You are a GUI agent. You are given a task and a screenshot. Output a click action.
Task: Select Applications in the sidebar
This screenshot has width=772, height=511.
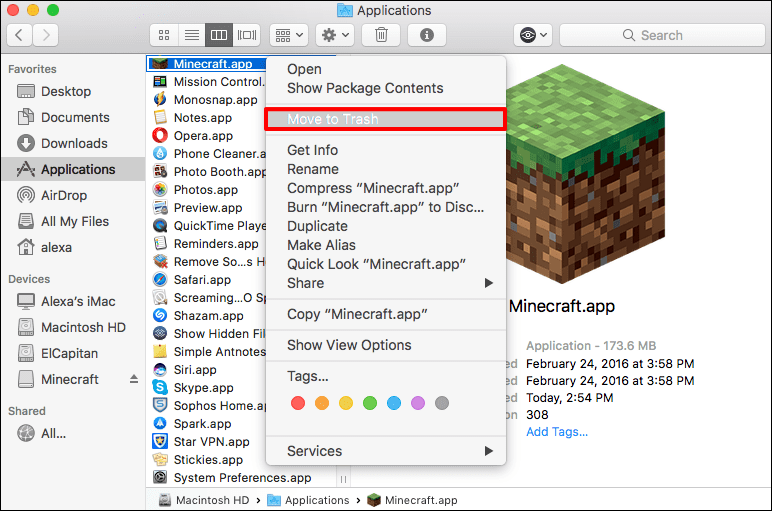pyautogui.click(x=73, y=169)
